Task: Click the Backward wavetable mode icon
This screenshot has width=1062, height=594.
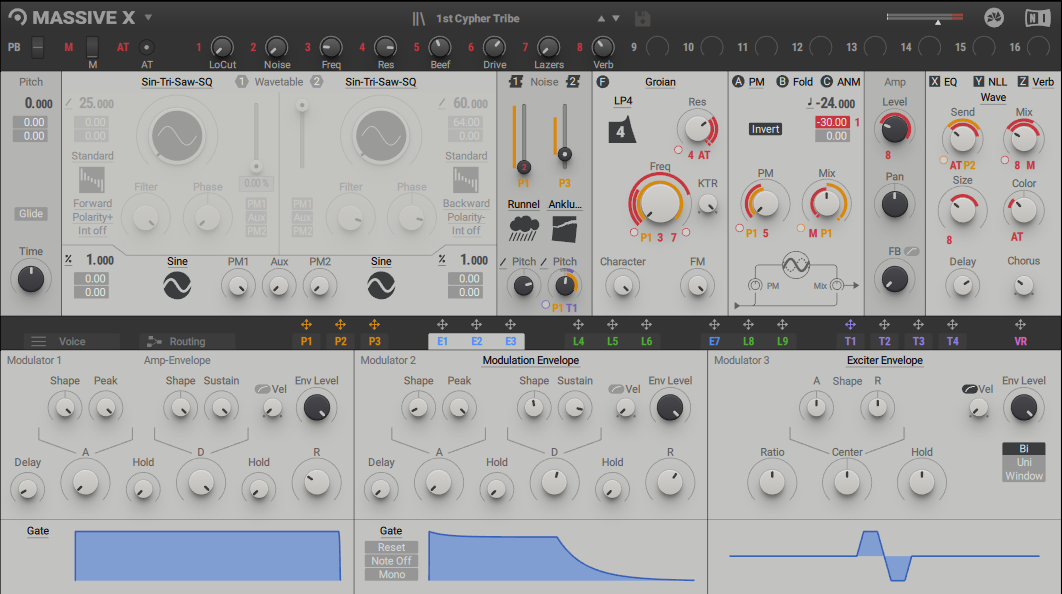Action: 465,181
